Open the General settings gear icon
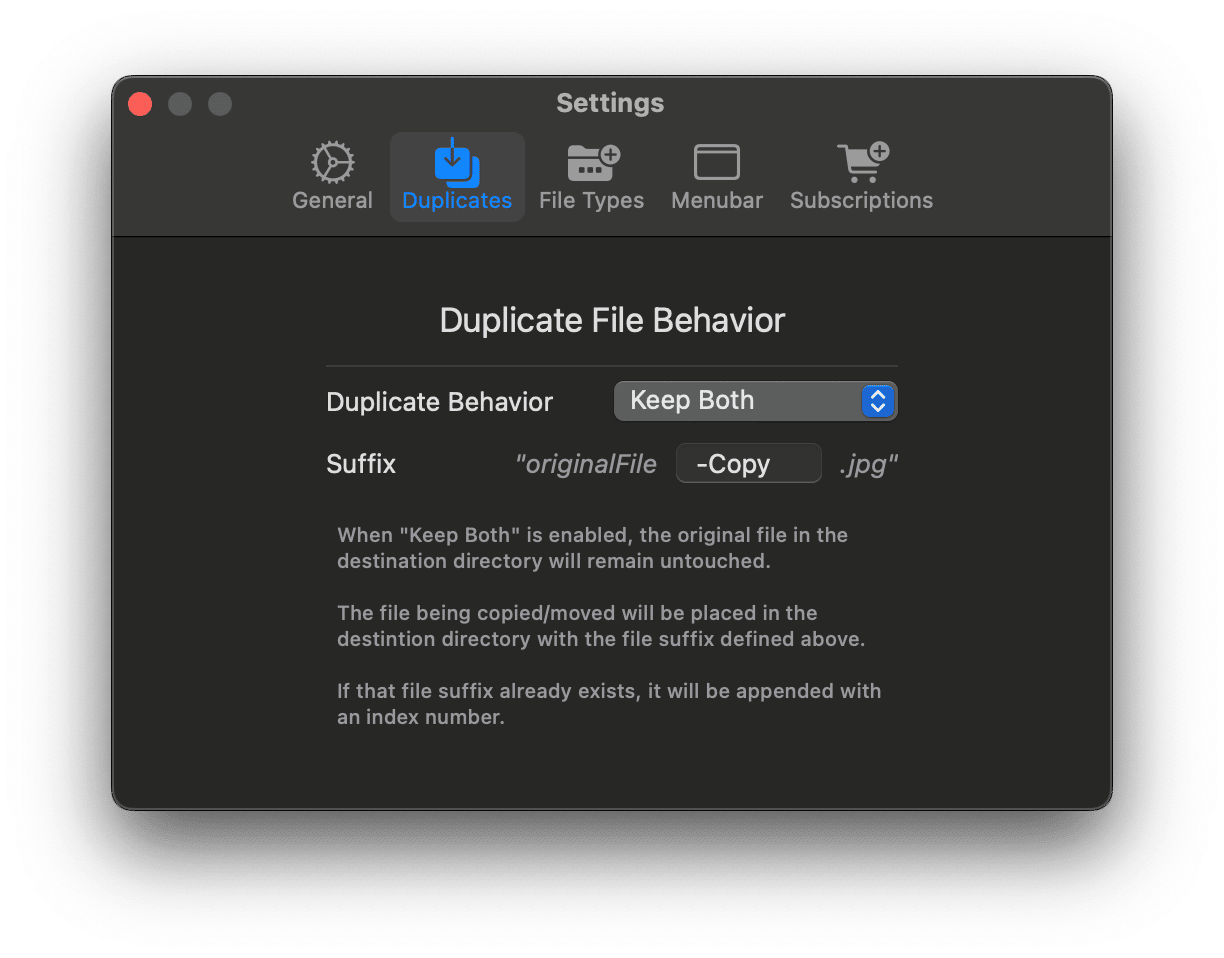The image size is (1224, 958). click(x=332, y=162)
